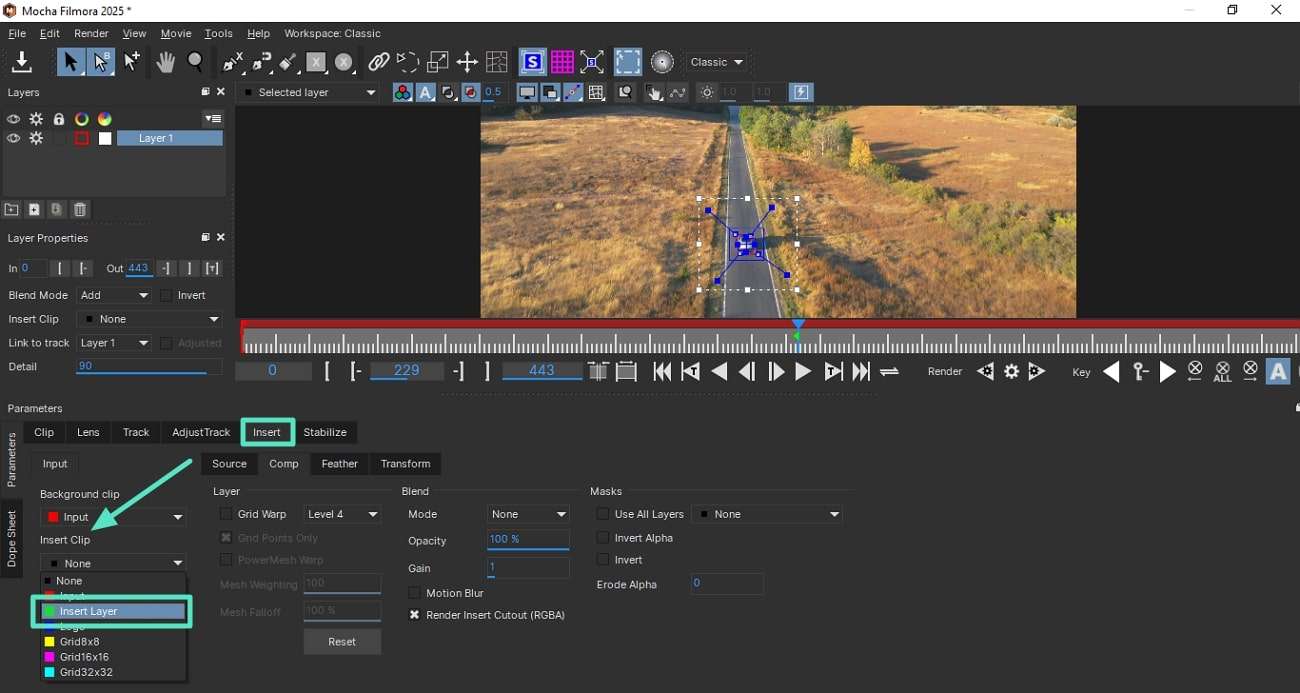
Task: Open the Selected layer dropdown
Action: pos(309,92)
